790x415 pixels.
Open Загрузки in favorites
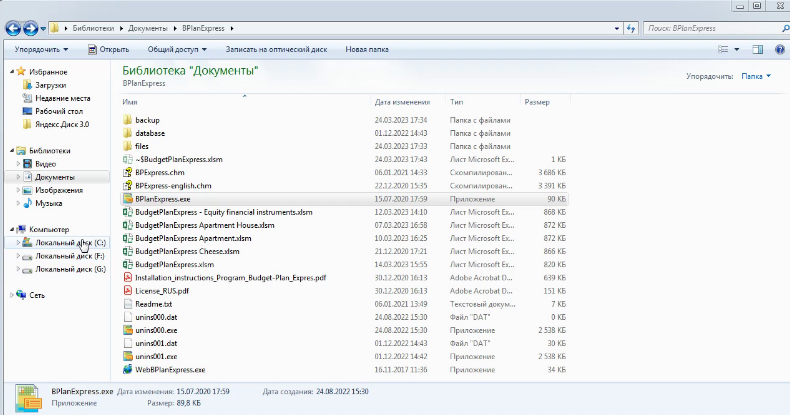(50, 85)
